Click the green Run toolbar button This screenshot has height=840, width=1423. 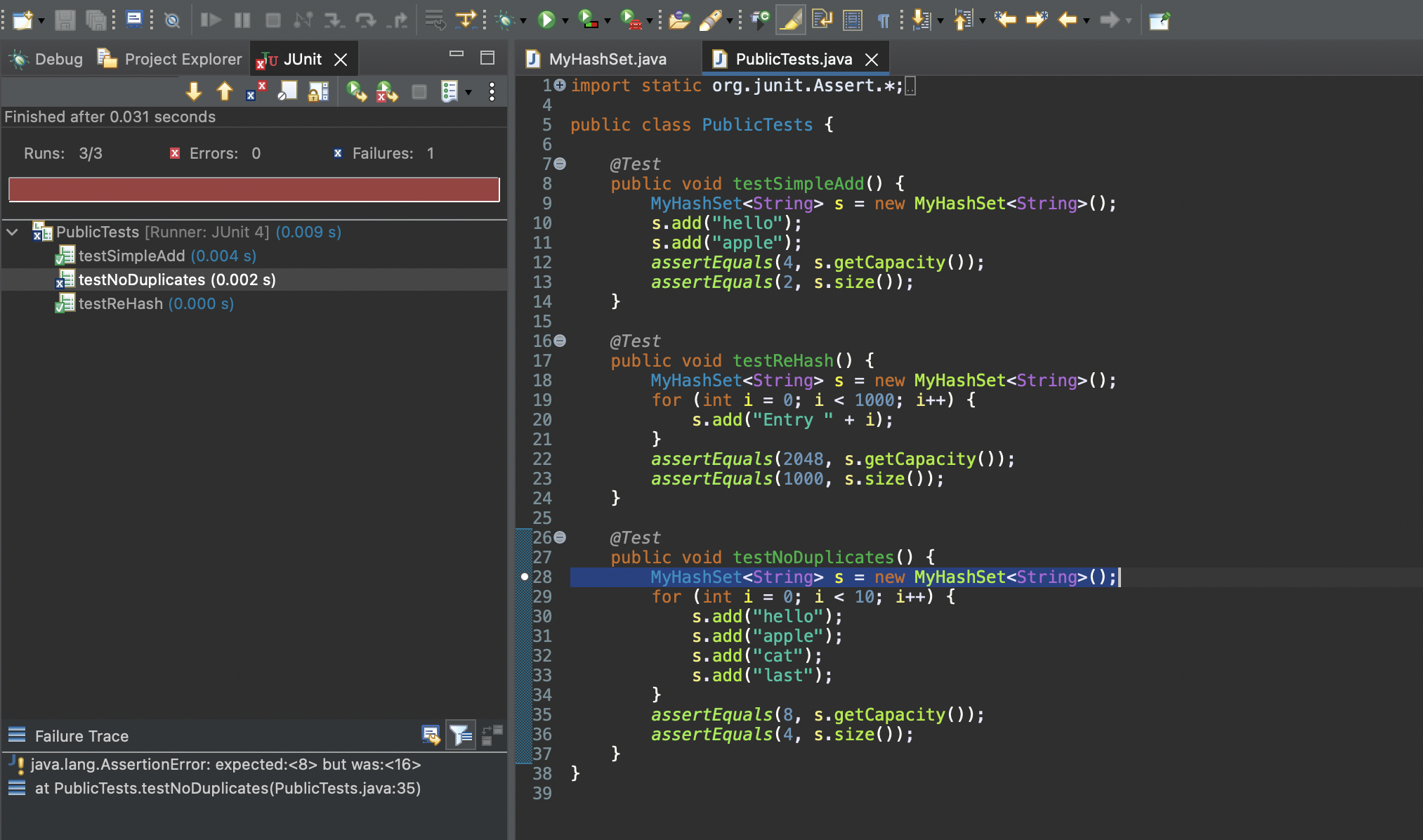(546, 20)
